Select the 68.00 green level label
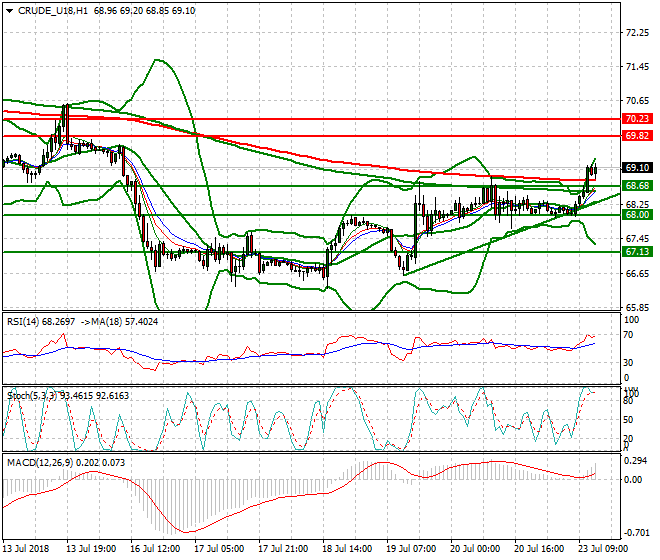Viewport: 660px width, 560px height. [x=637, y=215]
